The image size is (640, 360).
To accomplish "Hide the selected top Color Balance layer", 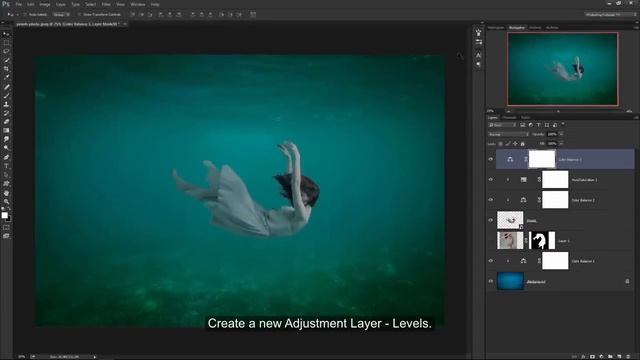I will tap(491, 159).
